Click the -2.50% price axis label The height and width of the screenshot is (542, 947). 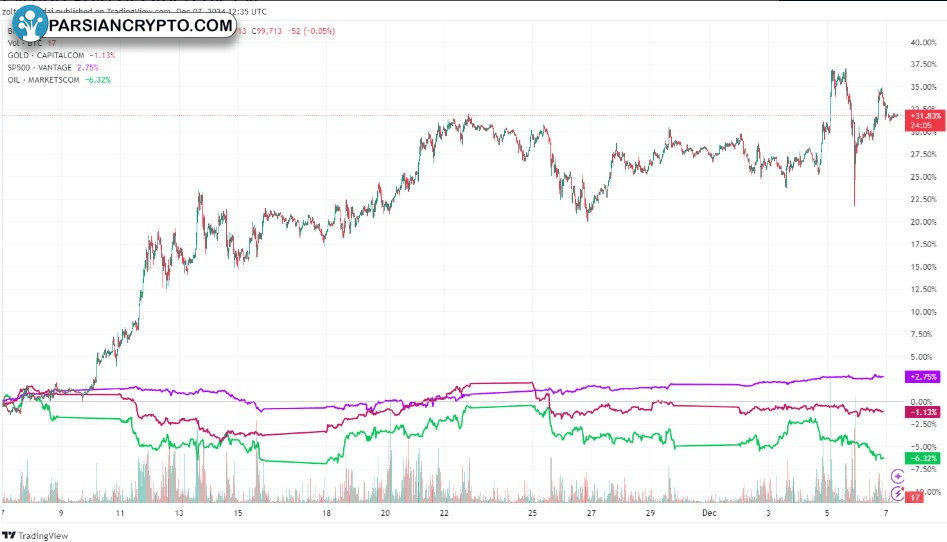[923, 424]
